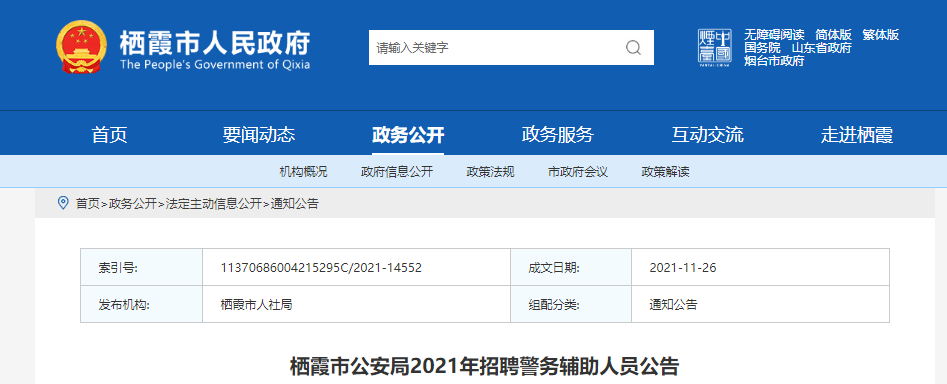Open the 首页 main navigation item

(x=109, y=135)
